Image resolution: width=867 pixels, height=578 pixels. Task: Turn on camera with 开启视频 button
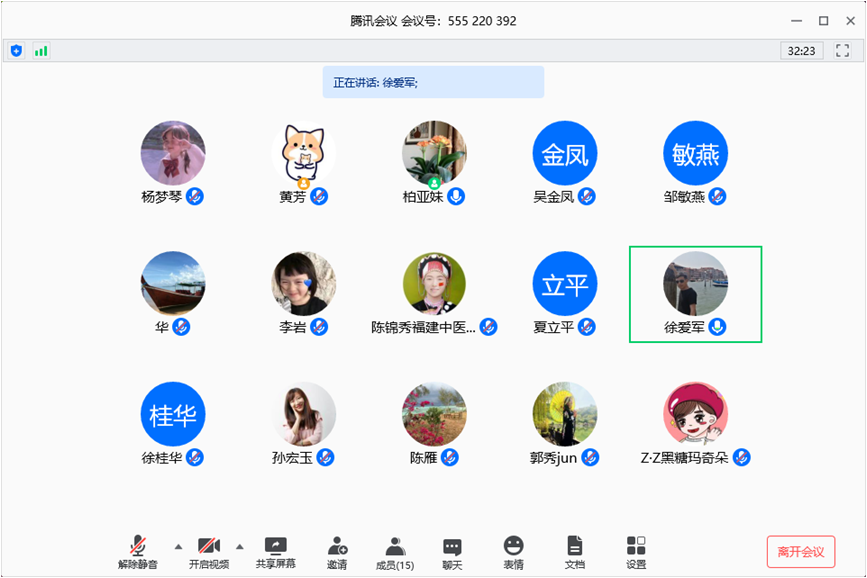pos(208,546)
